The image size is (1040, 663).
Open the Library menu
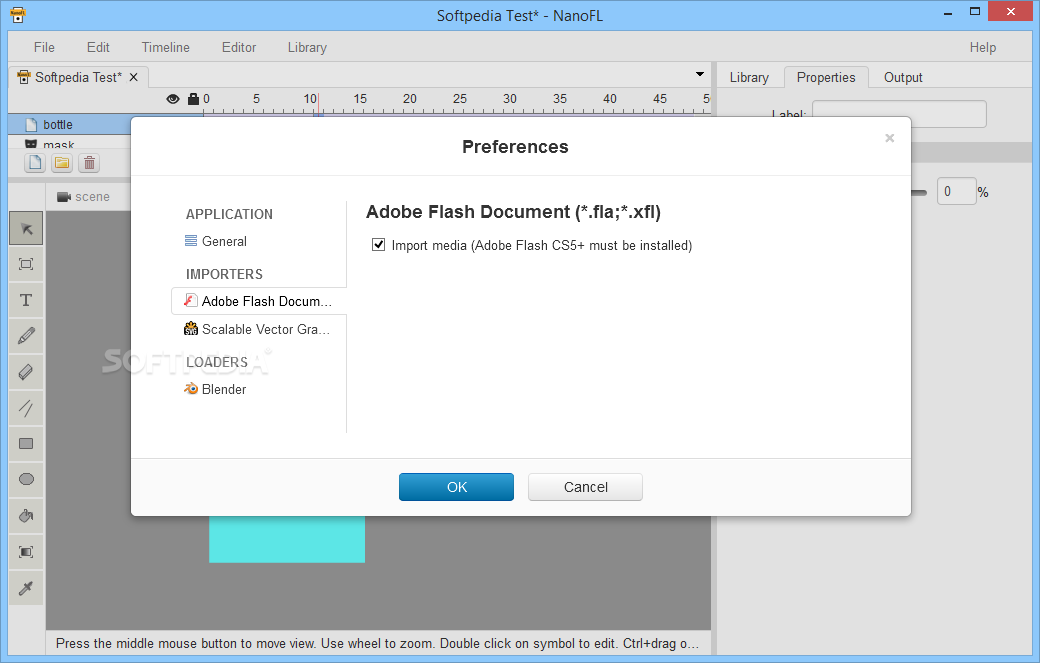[x=307, y=47]
